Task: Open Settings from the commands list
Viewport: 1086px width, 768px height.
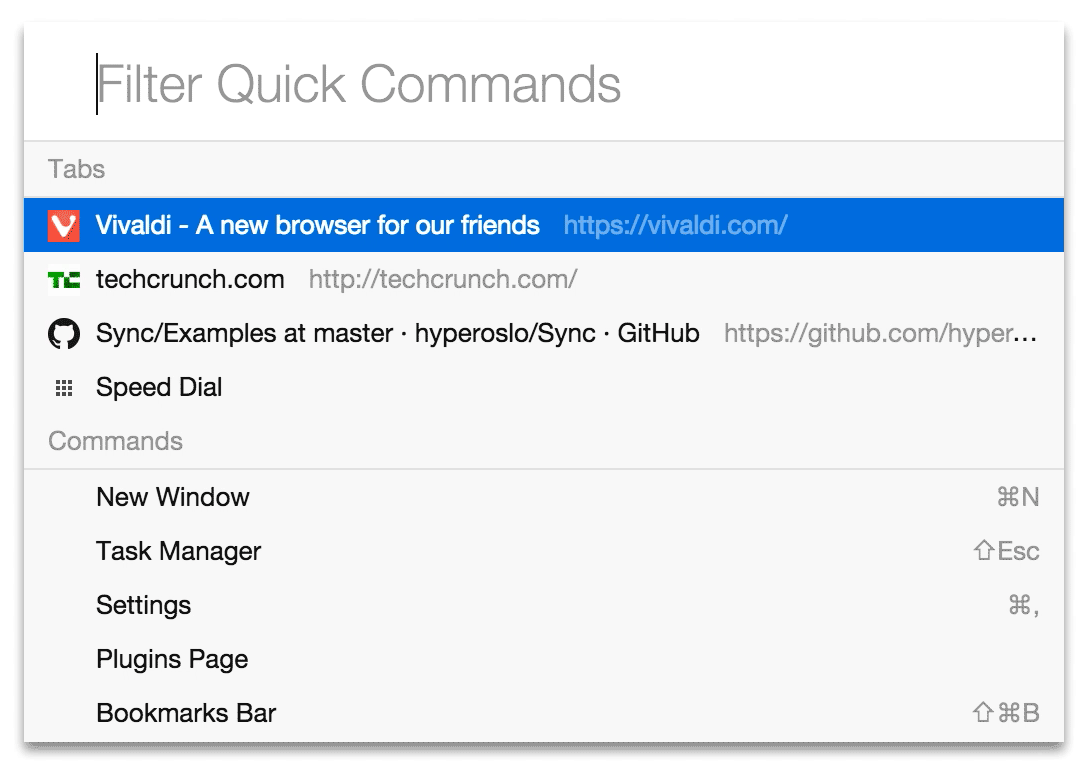Action: pyautogui.click(x=143, y=605)
